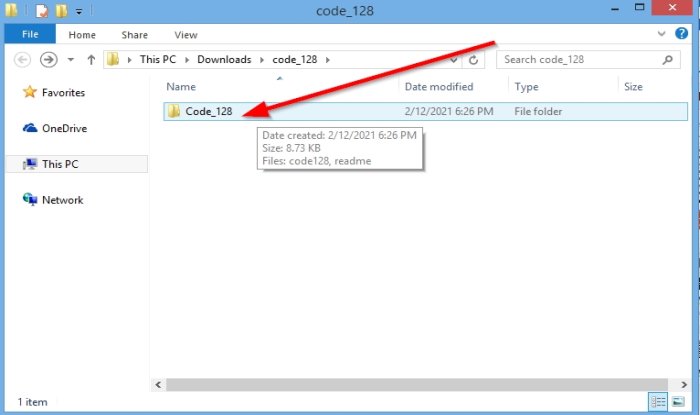Select the Code_128 folder row
Image resolution: width=700 pixels, height=415 pixels.
425,112
